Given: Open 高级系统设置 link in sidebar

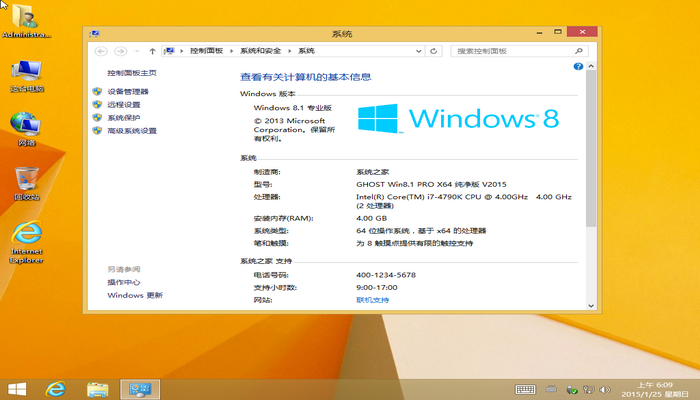Looking at the screenshot, I should pyautogui.click(x=132, y=130).
